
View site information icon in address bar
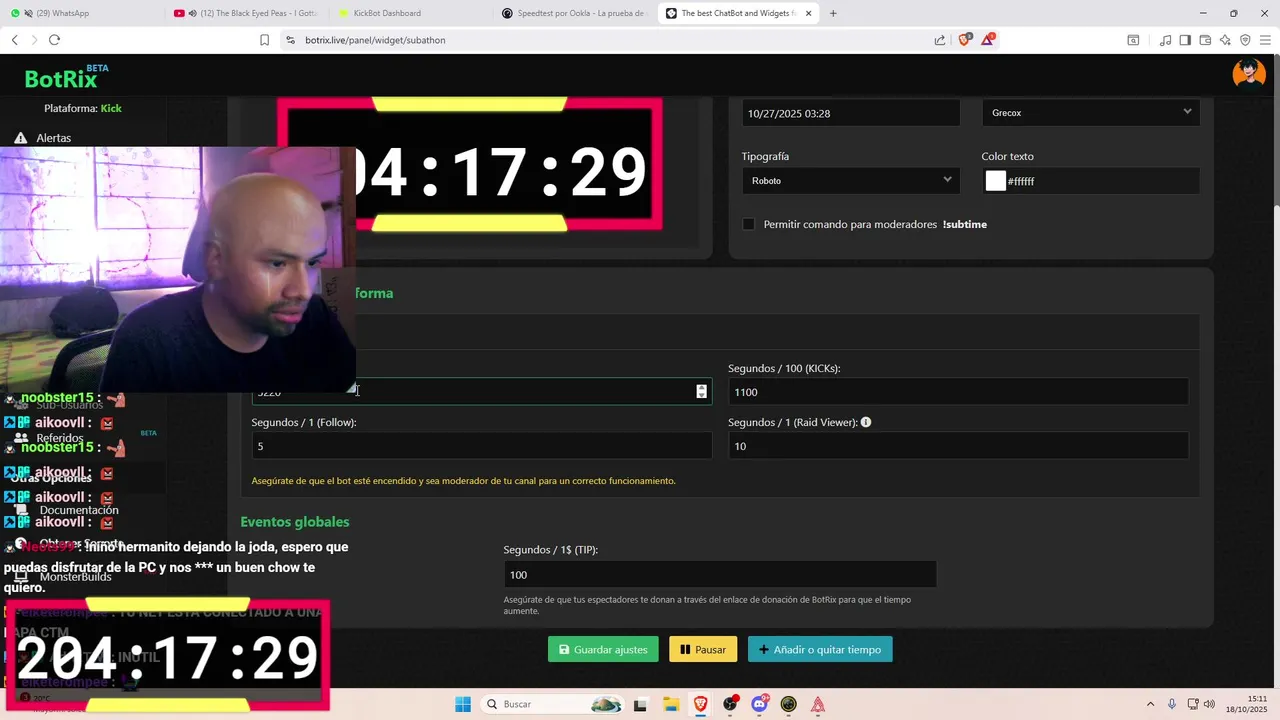pyautogui.click(x=290, y=40)
